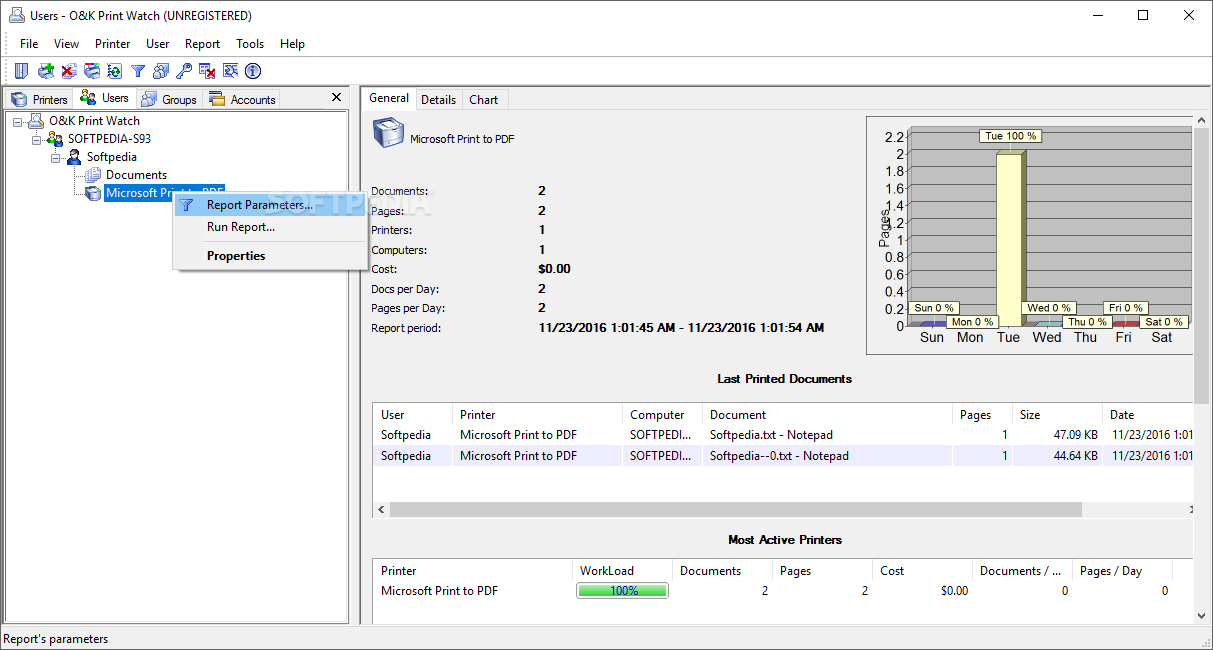Click the Cost column header

click(922, 571)
